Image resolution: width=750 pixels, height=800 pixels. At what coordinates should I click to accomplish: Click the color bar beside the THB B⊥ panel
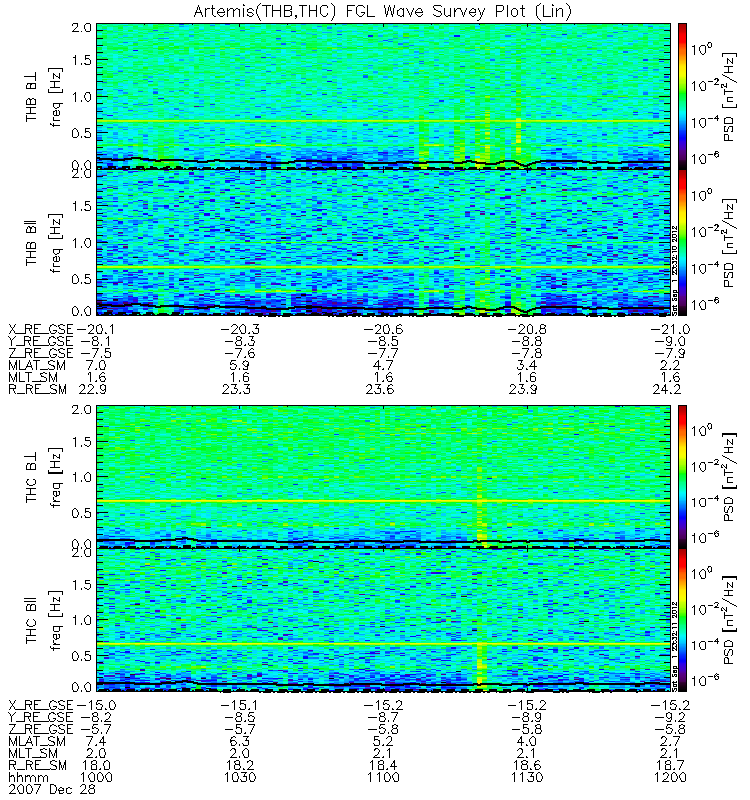pyautogui.click(x=682, y=95)
